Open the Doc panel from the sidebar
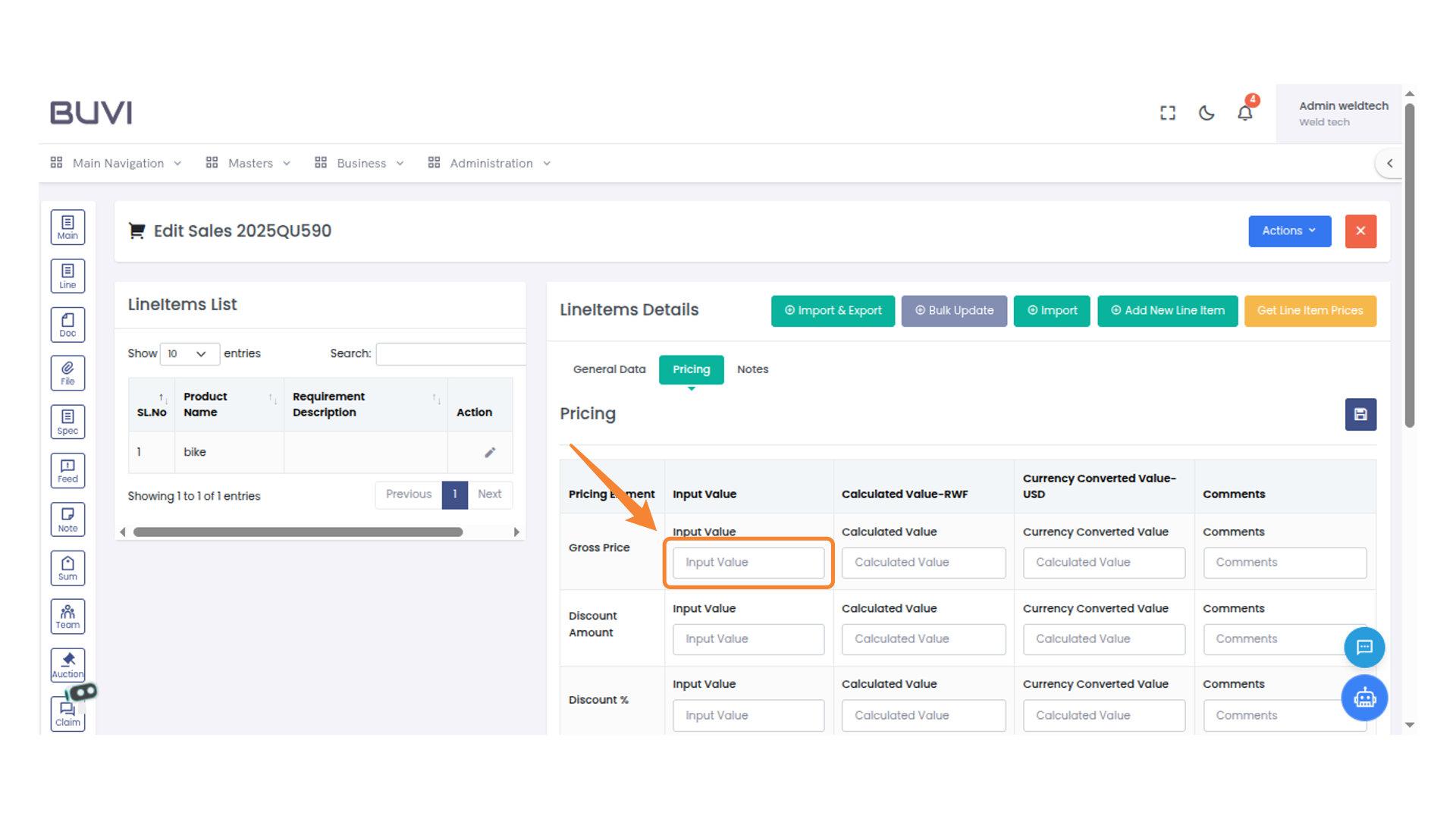This screenshot has height=819, width=1456. pyautogui.click(x=67, y=324)
